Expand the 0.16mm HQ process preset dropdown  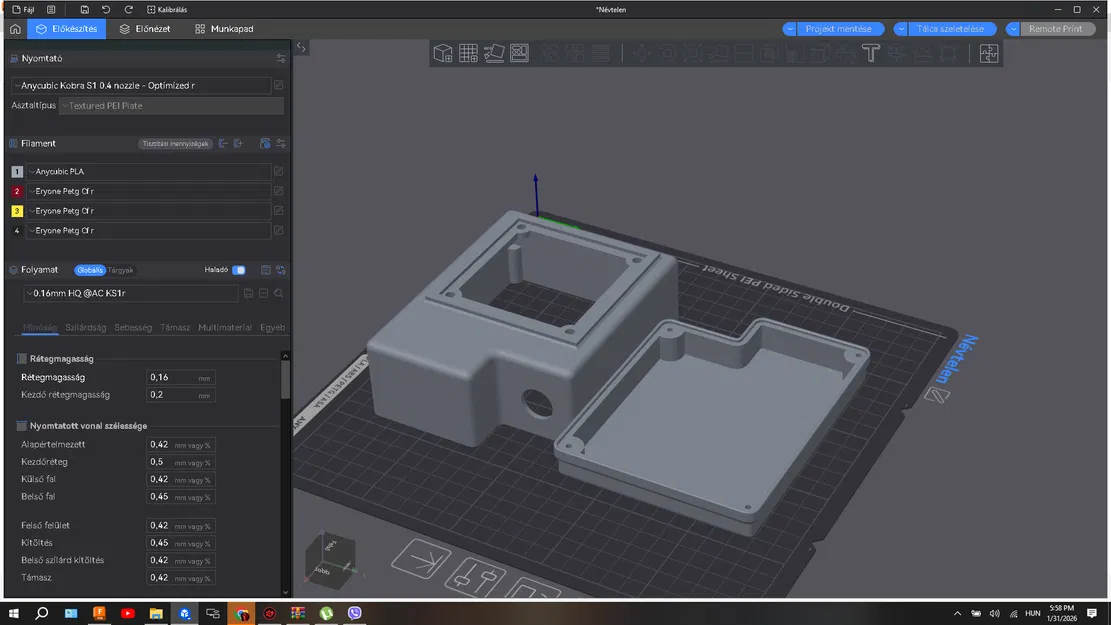(130, 294)
